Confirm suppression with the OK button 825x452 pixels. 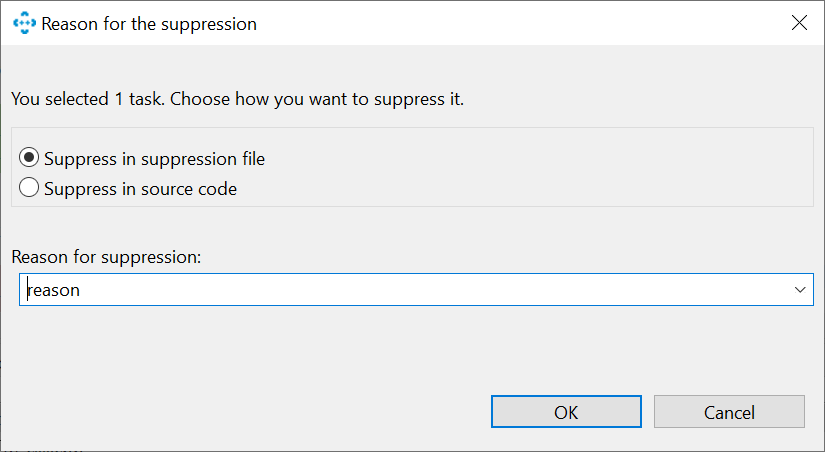point(566,412)
